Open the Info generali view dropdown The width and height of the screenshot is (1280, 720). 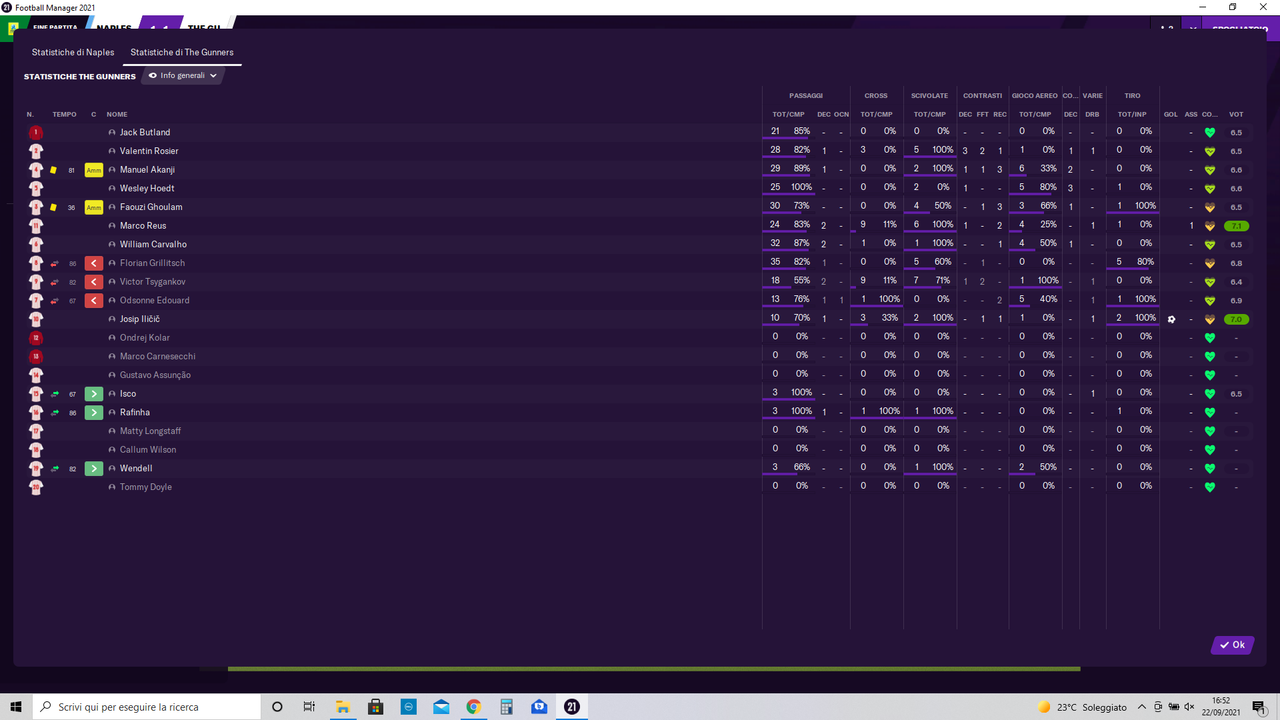coord(183,75)
